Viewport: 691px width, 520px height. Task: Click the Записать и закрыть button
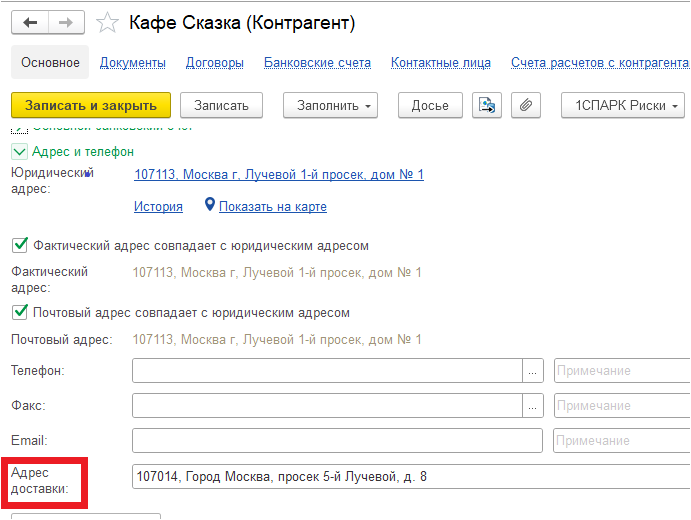coord(91,105)
